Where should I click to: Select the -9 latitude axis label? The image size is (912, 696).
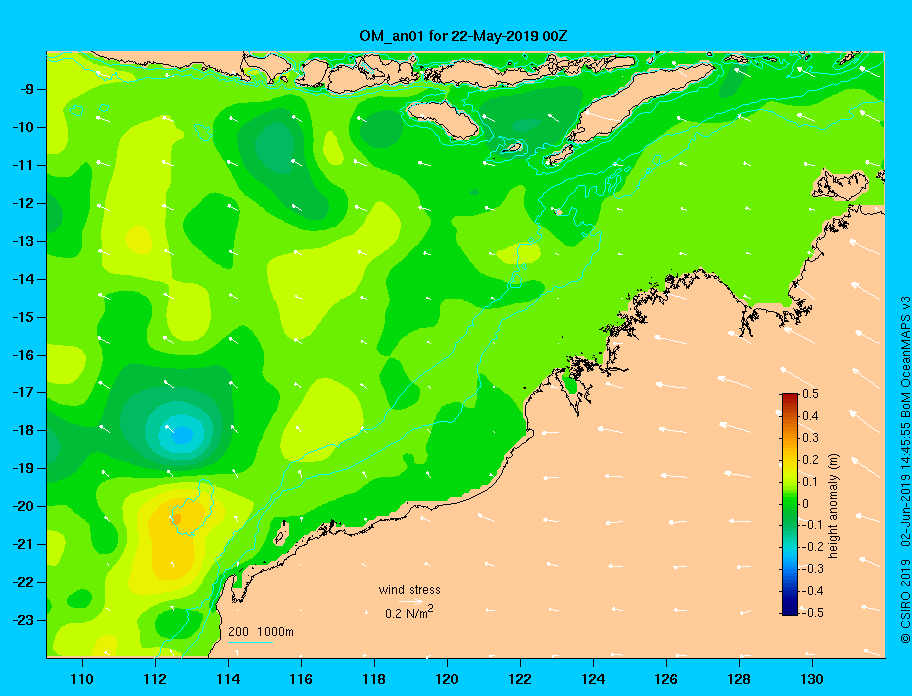pyautogui.click(x=27, y=90)
